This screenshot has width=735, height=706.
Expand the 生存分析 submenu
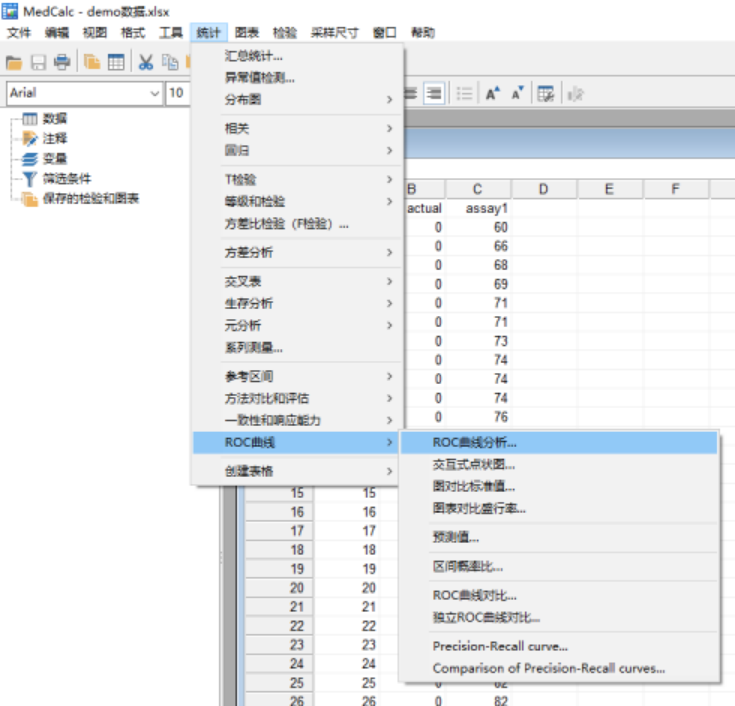[300, 303]
